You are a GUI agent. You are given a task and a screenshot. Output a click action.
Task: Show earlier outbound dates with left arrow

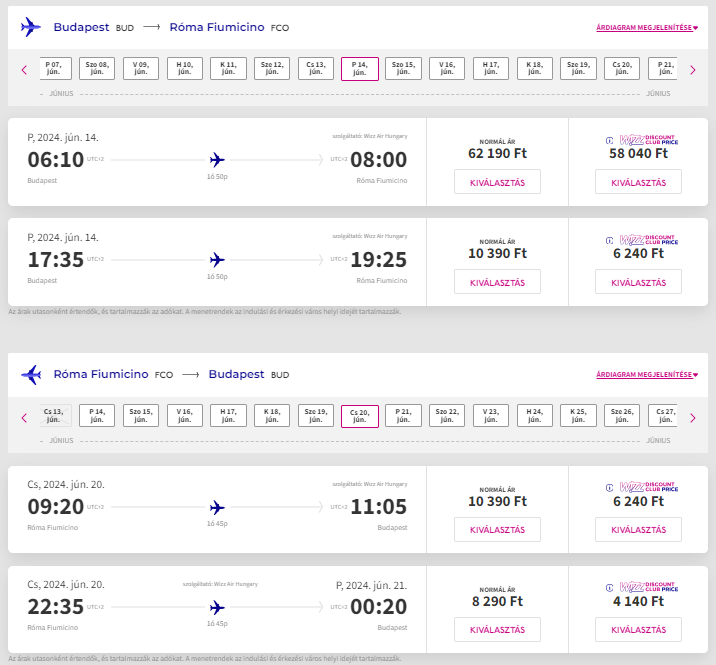[x=24, y=70]
